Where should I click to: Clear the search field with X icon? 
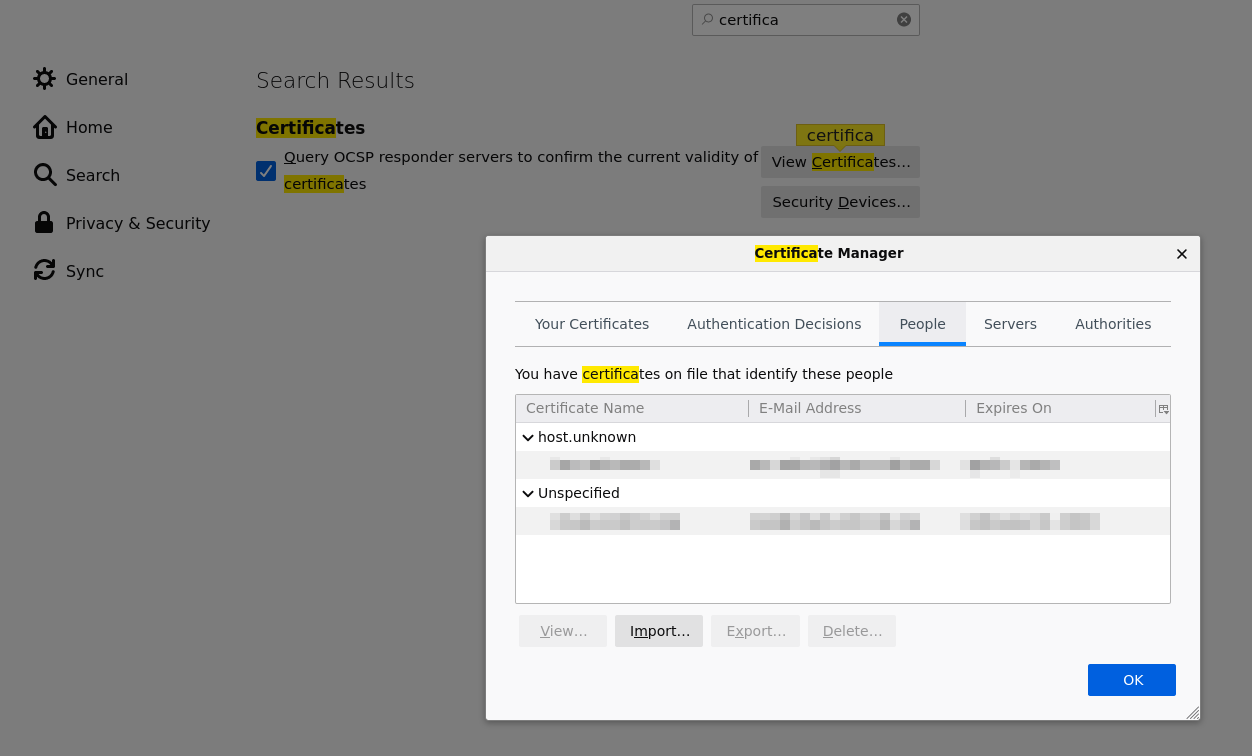904,20
